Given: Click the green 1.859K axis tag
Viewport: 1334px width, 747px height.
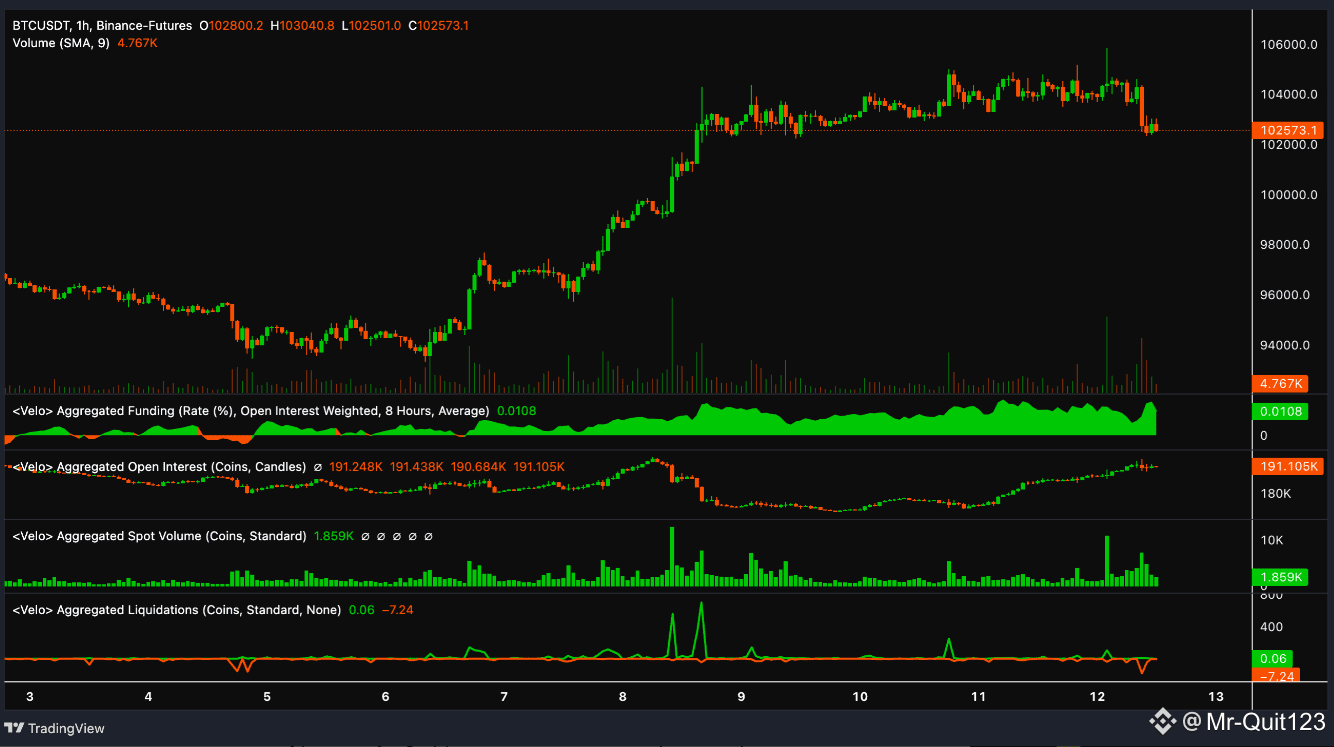Looking at the screenshot, I should coord(1282,577).
